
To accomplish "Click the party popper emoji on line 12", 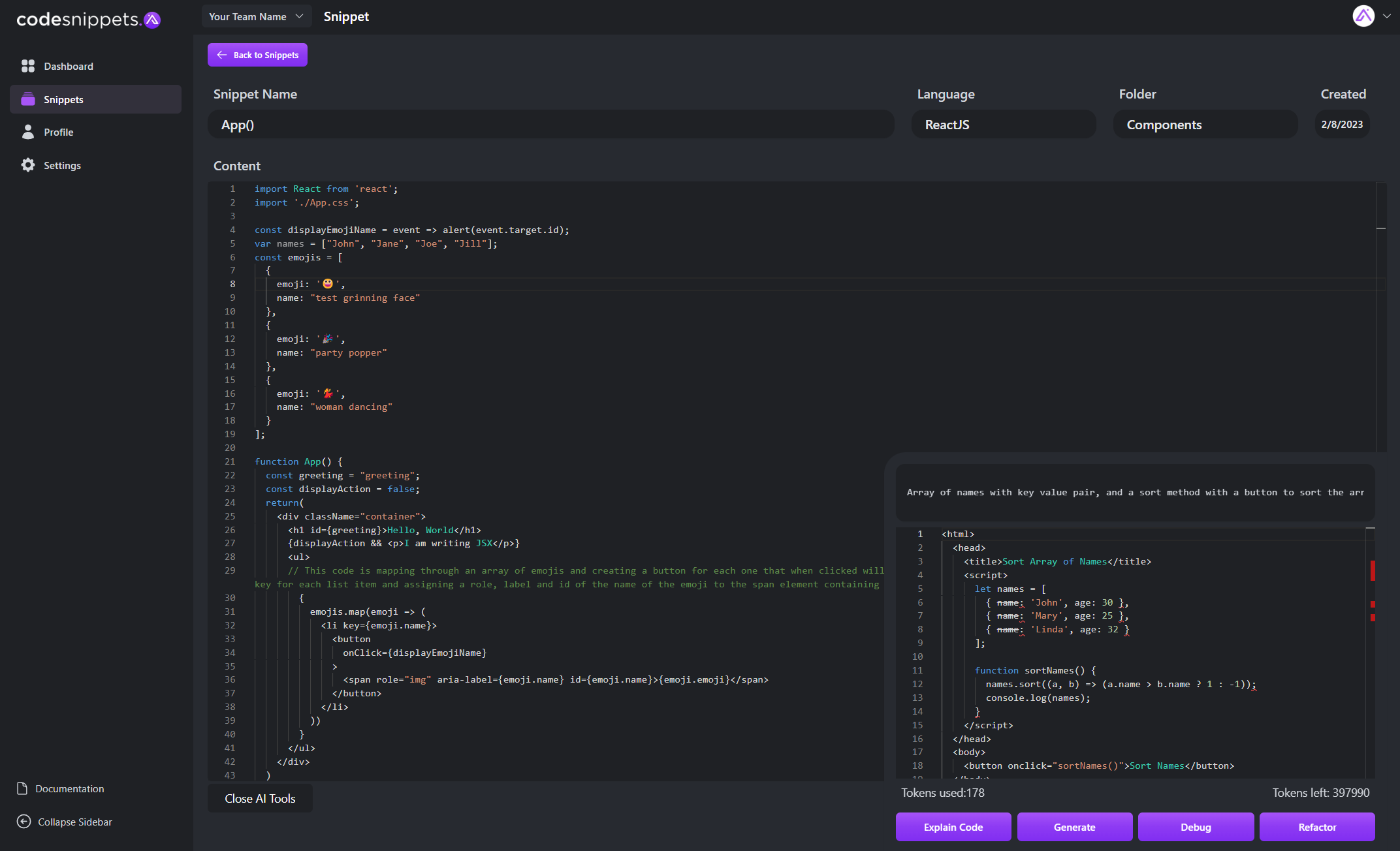I will coord(328,339).
